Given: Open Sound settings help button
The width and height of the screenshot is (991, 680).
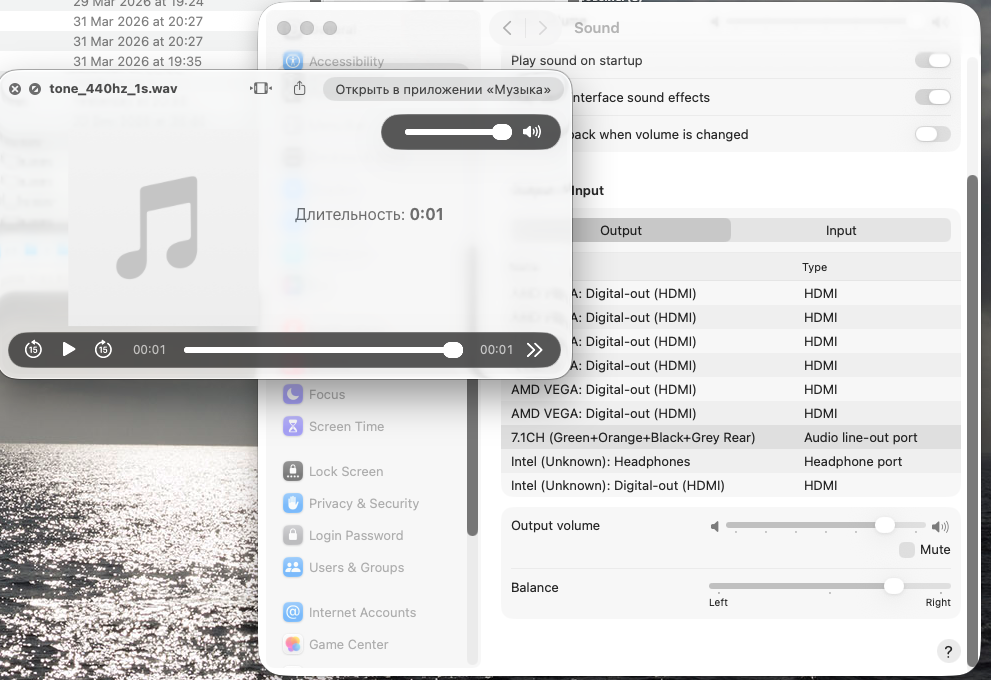Looking at the screenshot, I should (948, 652).
